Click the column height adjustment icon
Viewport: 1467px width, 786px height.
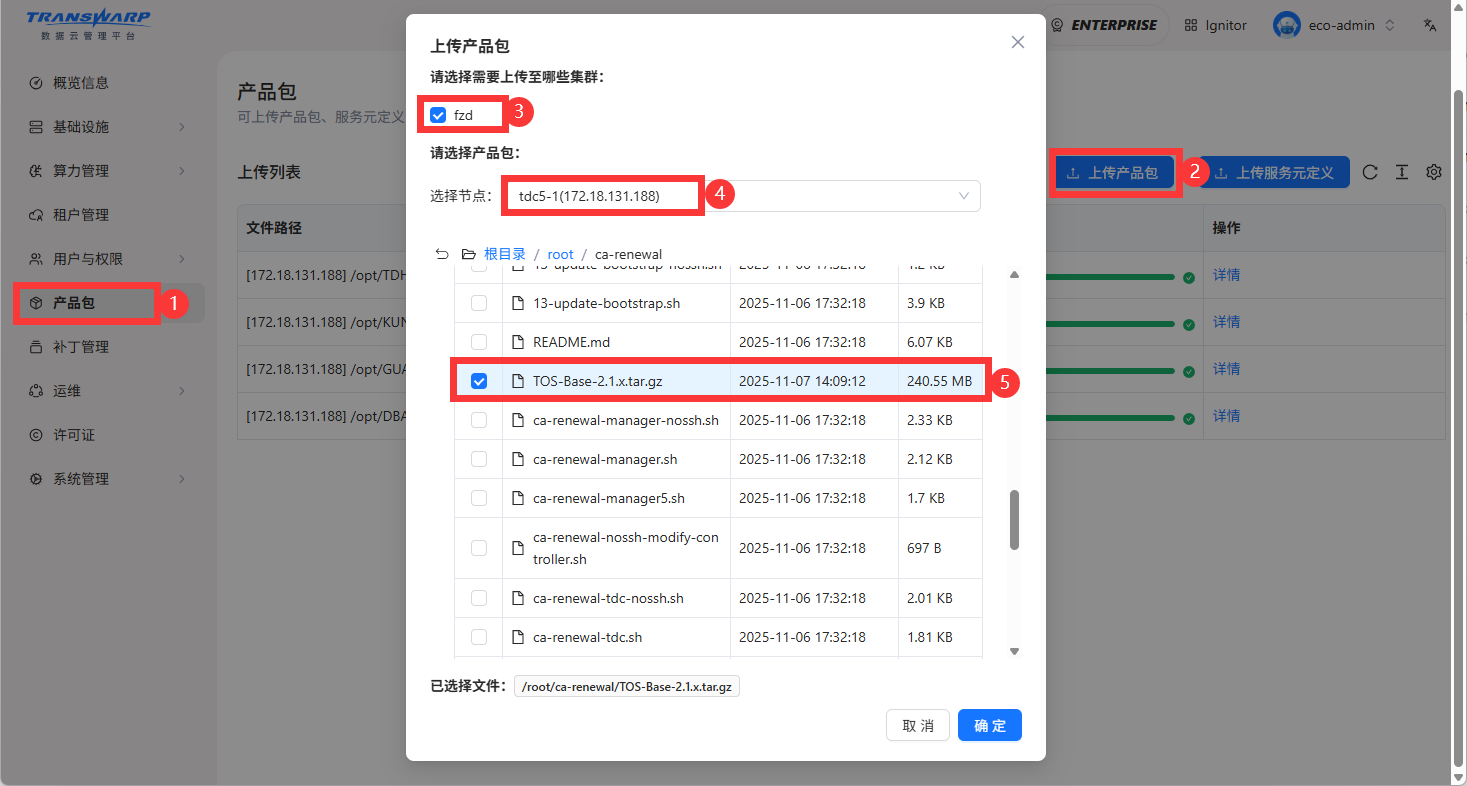click(x=1402, y=172)
